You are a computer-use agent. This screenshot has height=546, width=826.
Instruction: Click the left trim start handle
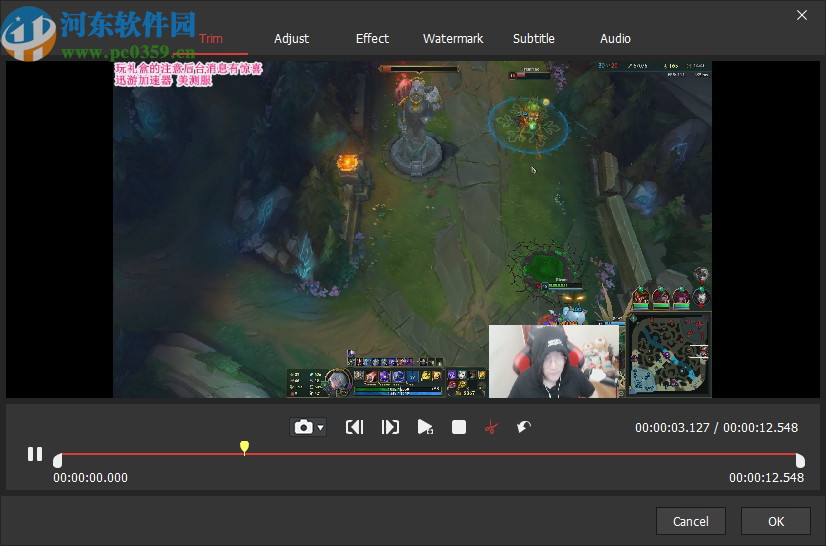point(57,461)
